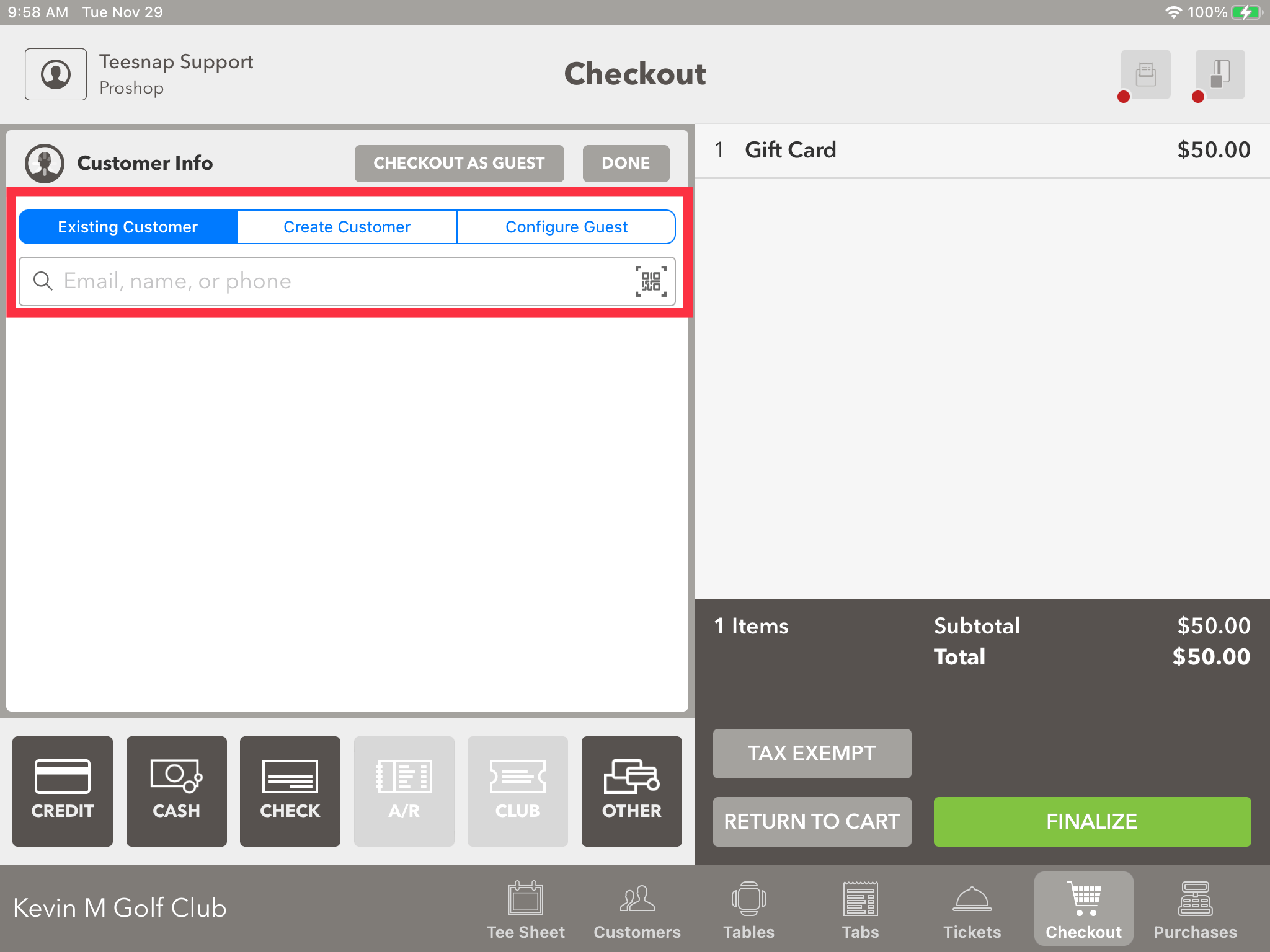Choose CASH payment method
Screen dimensions: 1270x952
177,791
